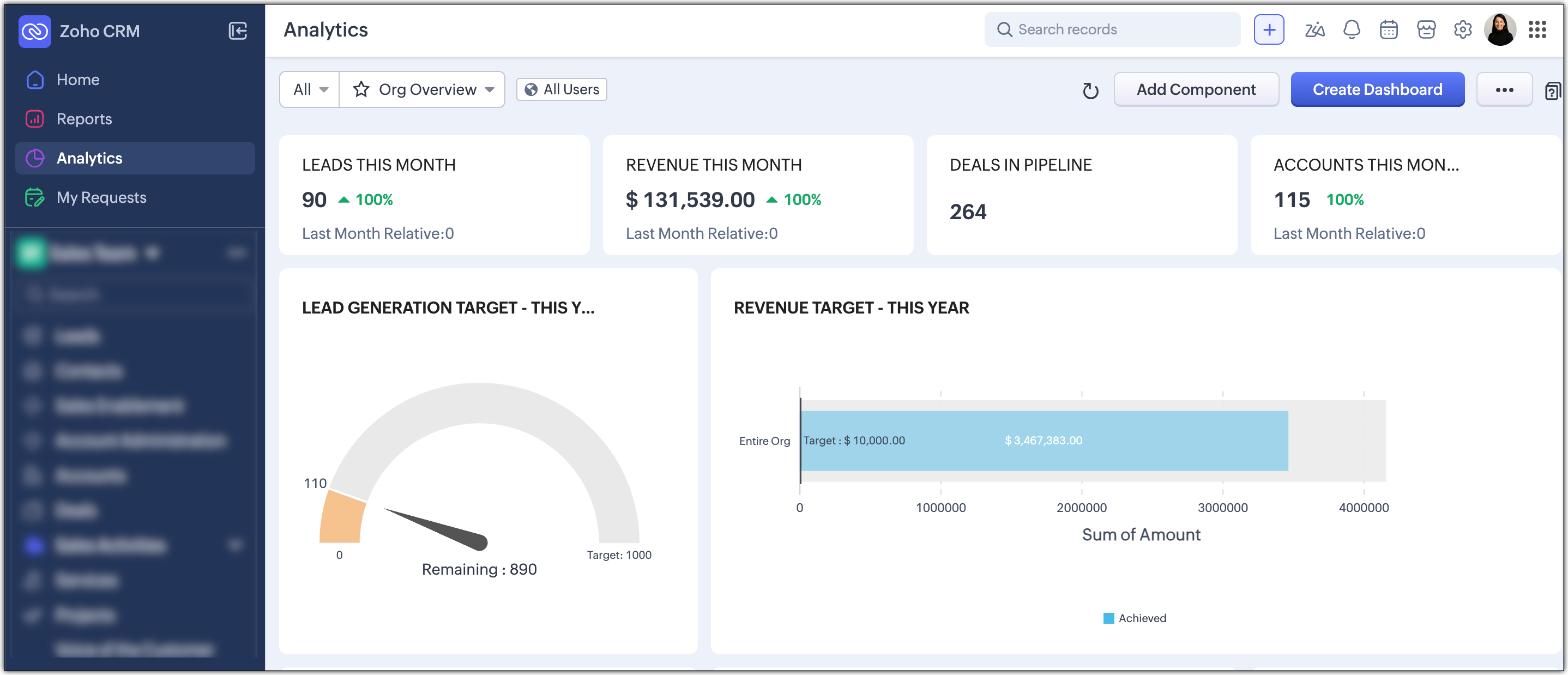The height and width of the screenshot is (675, 1568).
Task: Open the marketplace store icon
Action: (1426, 29)
